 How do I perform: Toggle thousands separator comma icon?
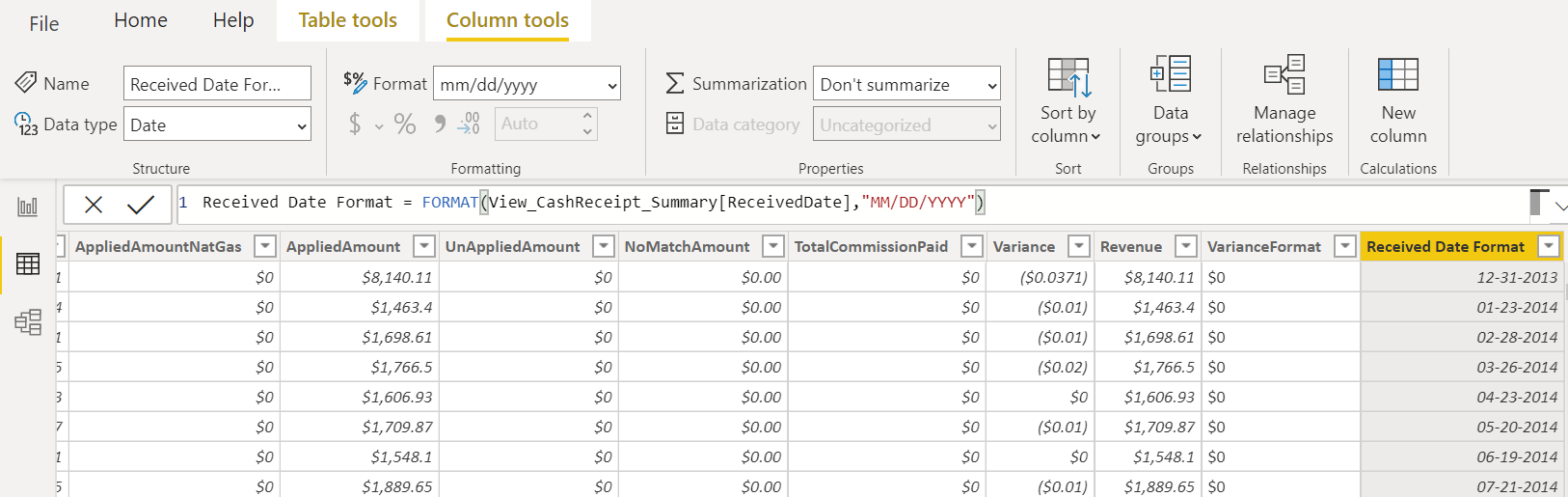[x=440, y=124]
